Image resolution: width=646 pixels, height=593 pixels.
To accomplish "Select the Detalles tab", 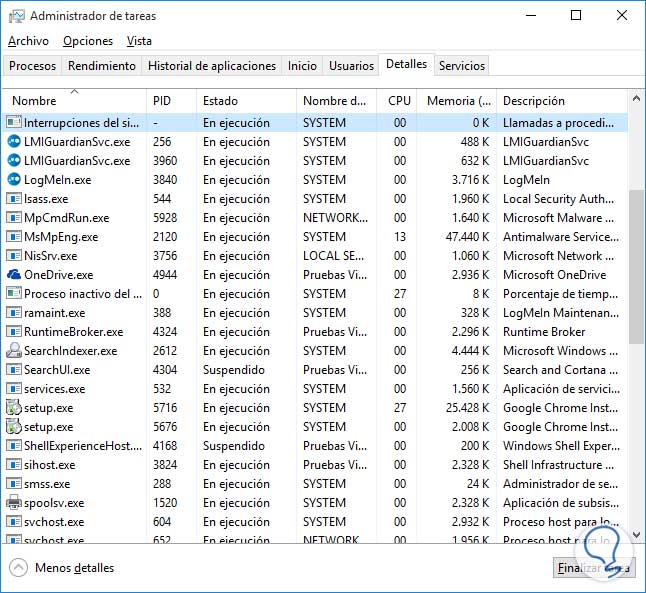I will [406, 64].
